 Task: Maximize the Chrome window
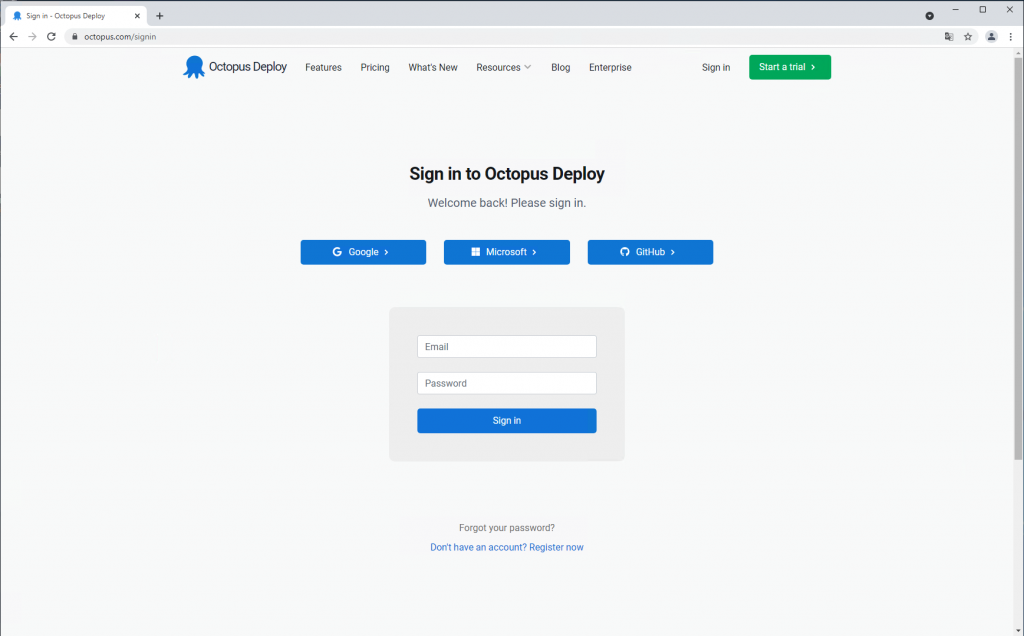pyautogui.click(x=982, y=10)
